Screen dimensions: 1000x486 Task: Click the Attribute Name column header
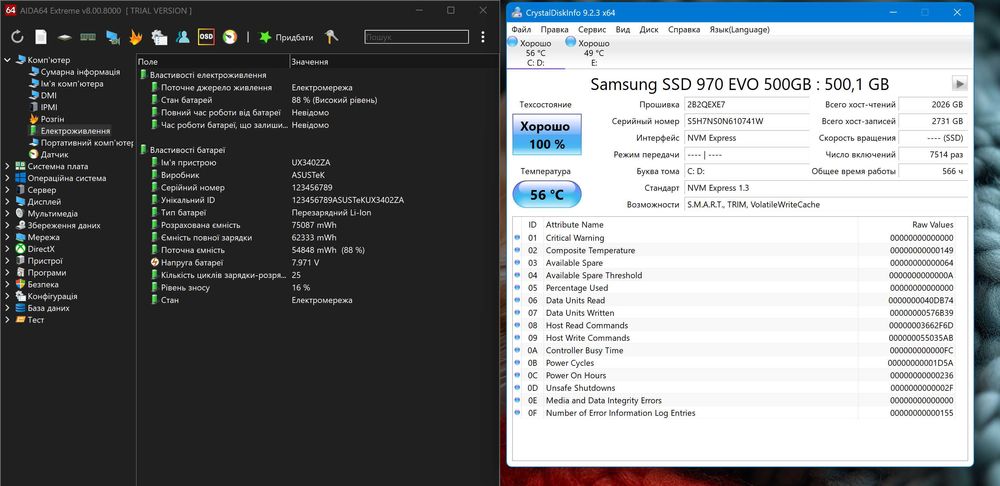pyautogui.click(x=574, y=225)
